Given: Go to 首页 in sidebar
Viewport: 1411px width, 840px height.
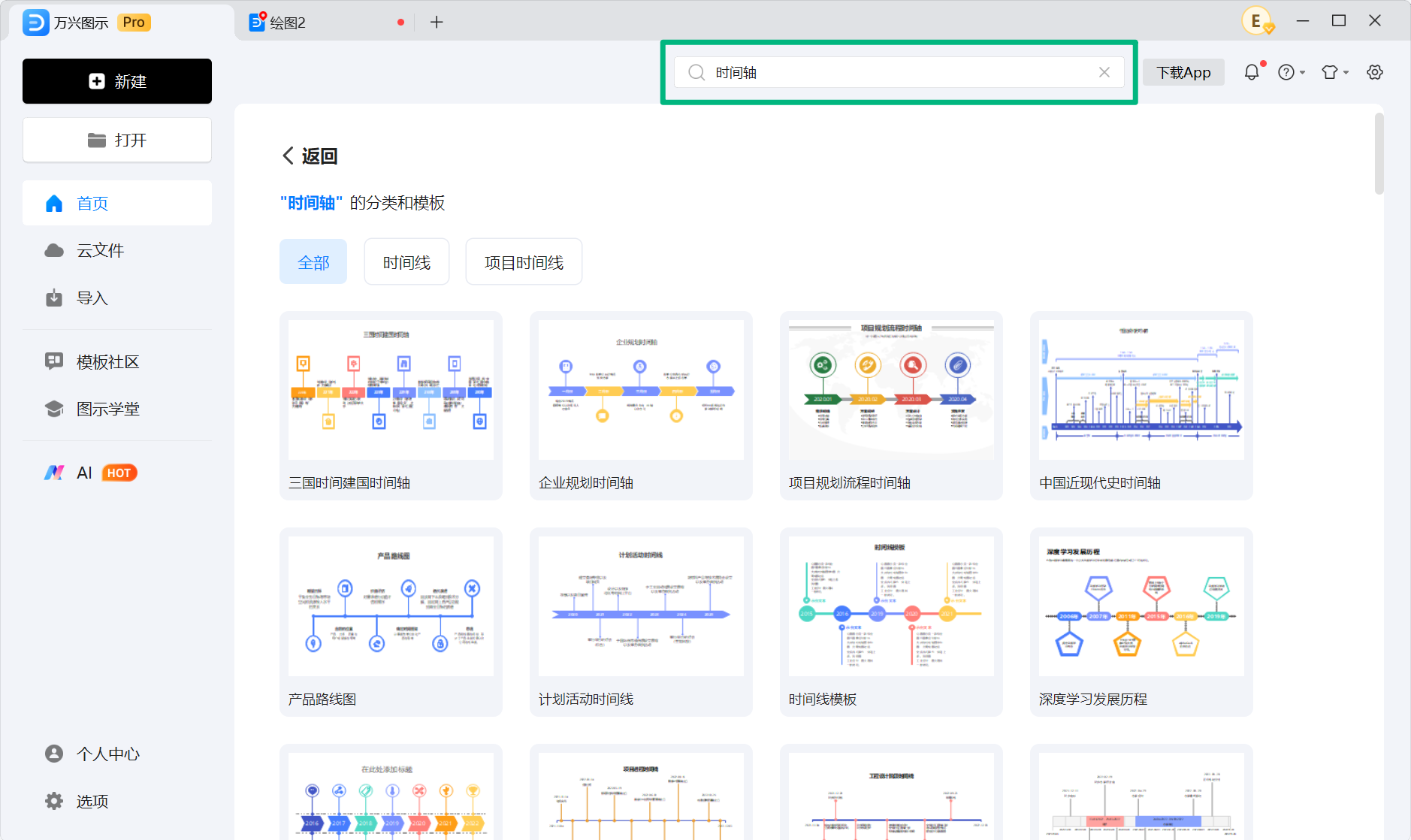Looking at the screenshot, I should point(117,203).
